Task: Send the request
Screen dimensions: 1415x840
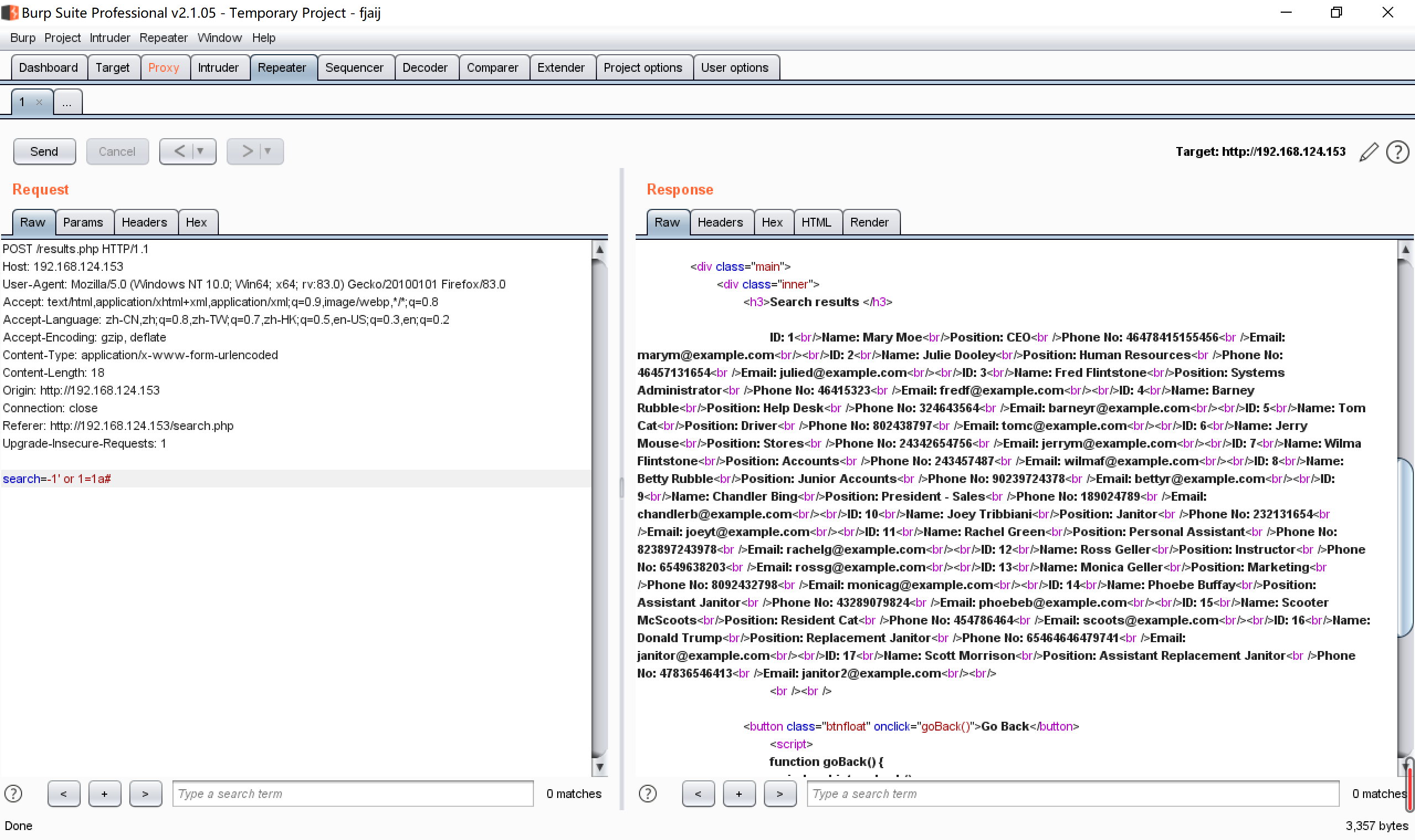Action: point(44,151)
